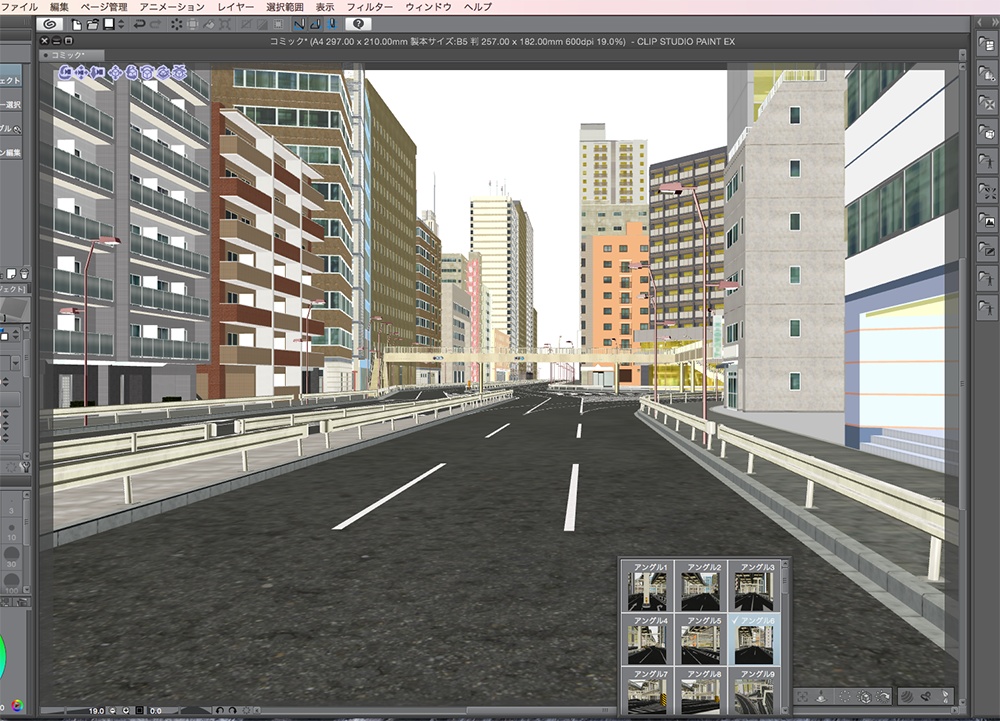The height and width of the screenshot is (721, 1000).
Task: Select the camera pan icon above the canvas
Action: point(81,72)
